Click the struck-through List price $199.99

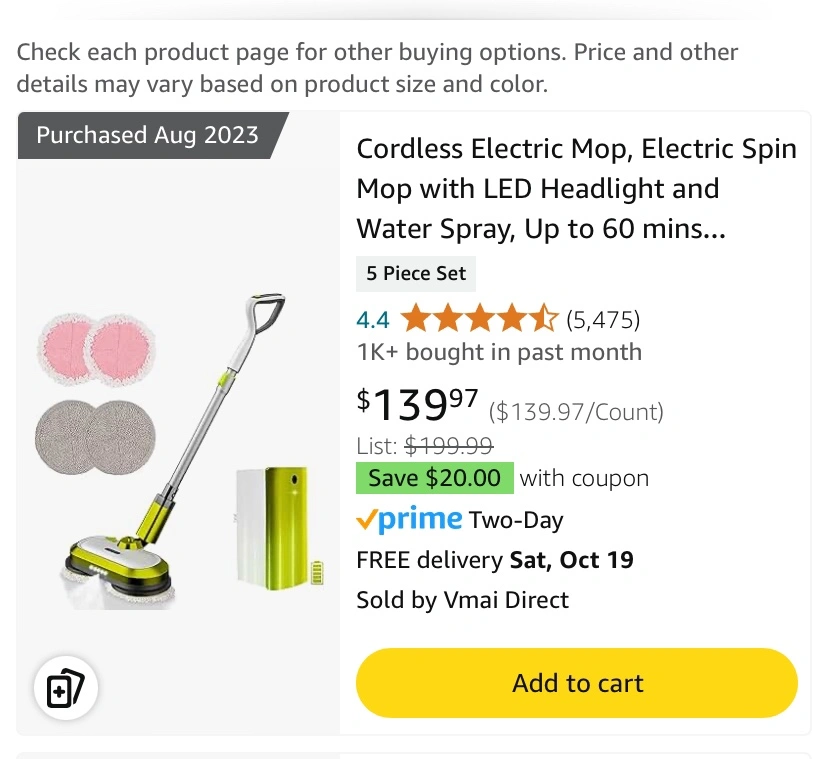click(448, 446)
